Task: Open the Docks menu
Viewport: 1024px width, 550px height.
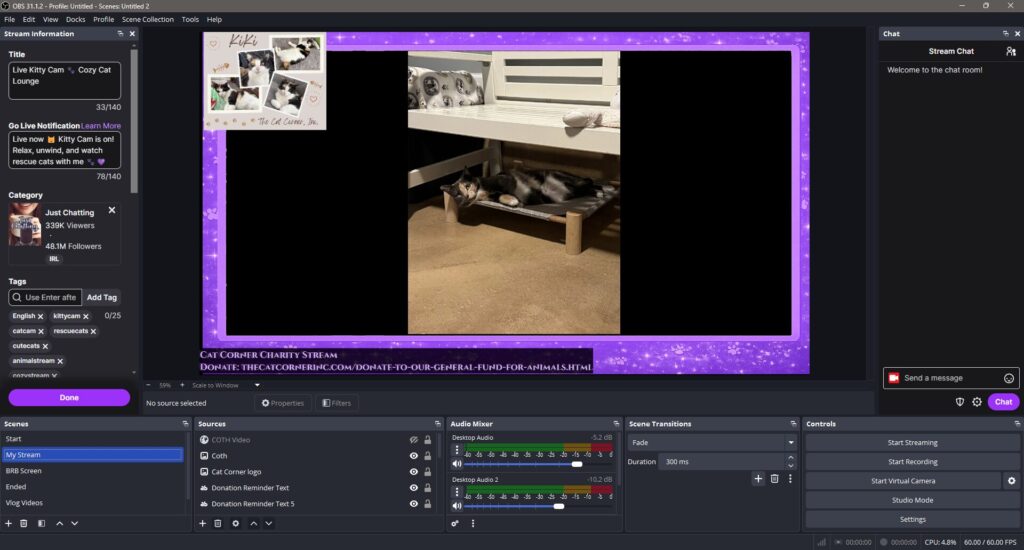Action: [75, 19]
